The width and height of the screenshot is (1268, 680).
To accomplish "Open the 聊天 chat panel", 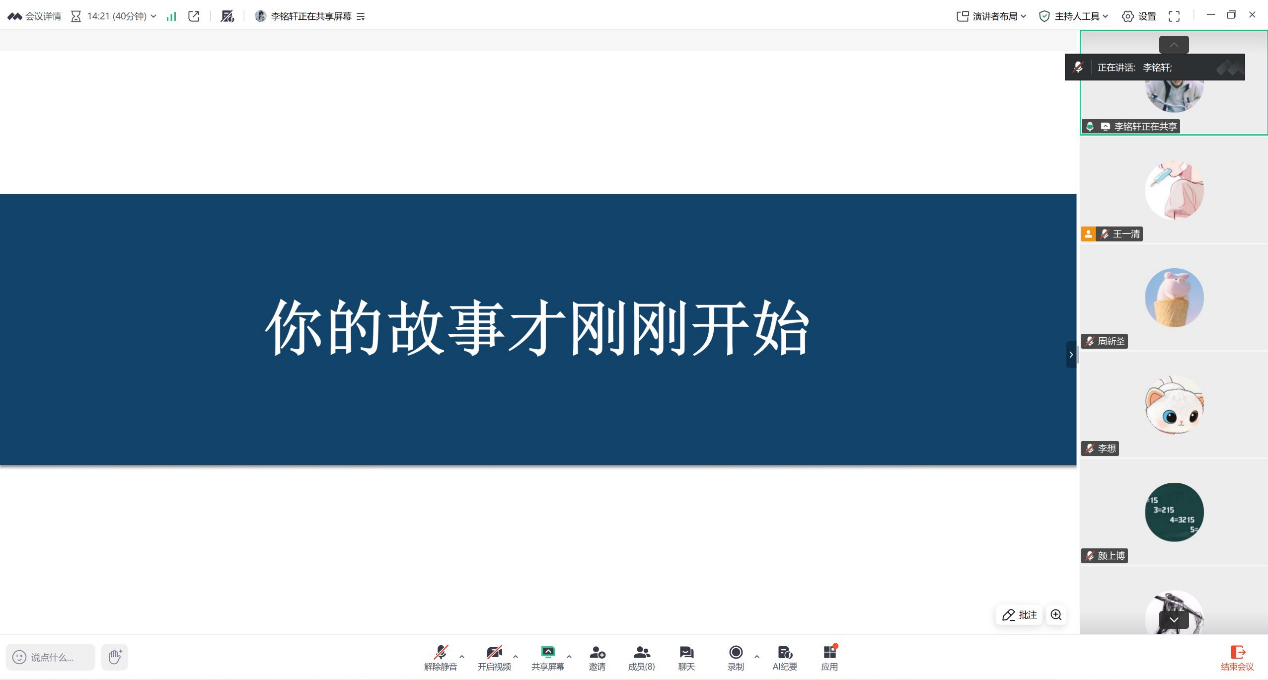I will coord(686,656).
